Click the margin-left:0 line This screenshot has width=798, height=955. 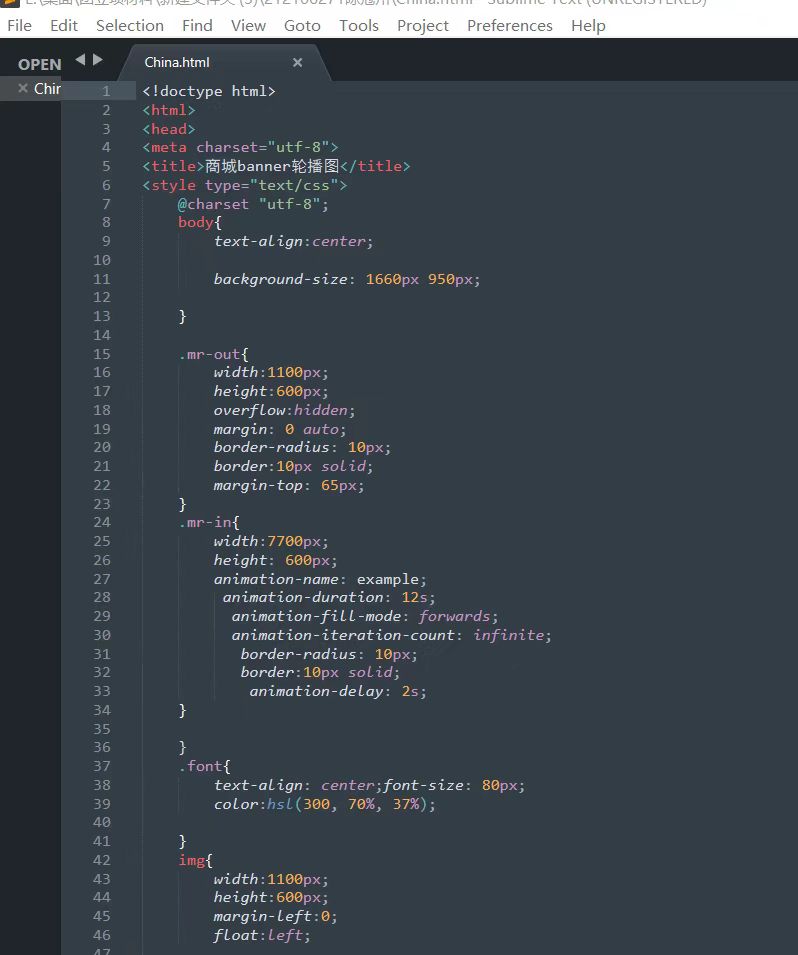click(x=275, y=916)
